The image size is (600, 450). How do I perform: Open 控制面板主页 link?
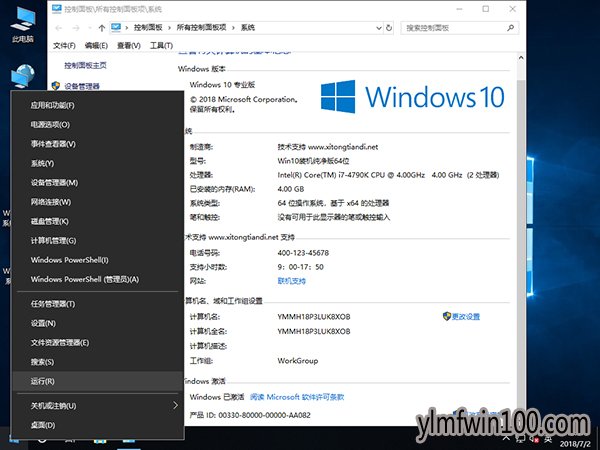click(85, 65)
